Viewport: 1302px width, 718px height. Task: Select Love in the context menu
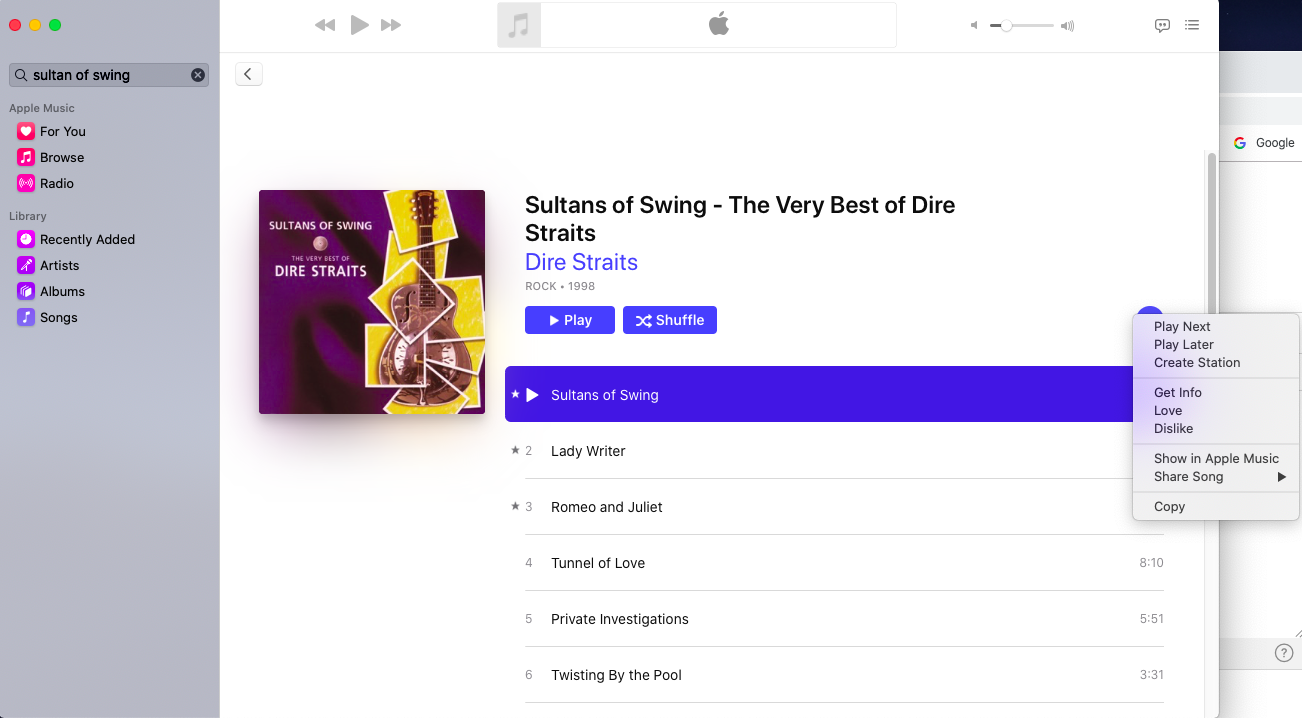click(x=1168, y=410)
